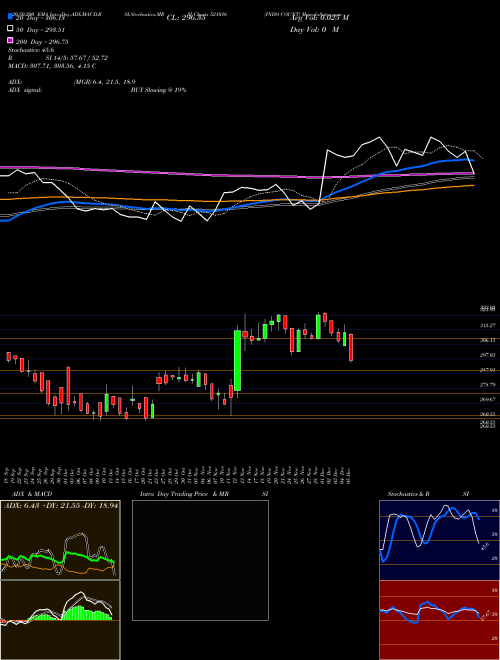
Task: Click the red RSI chart panel
Action: pyautogui.click(x=439, y=620)
